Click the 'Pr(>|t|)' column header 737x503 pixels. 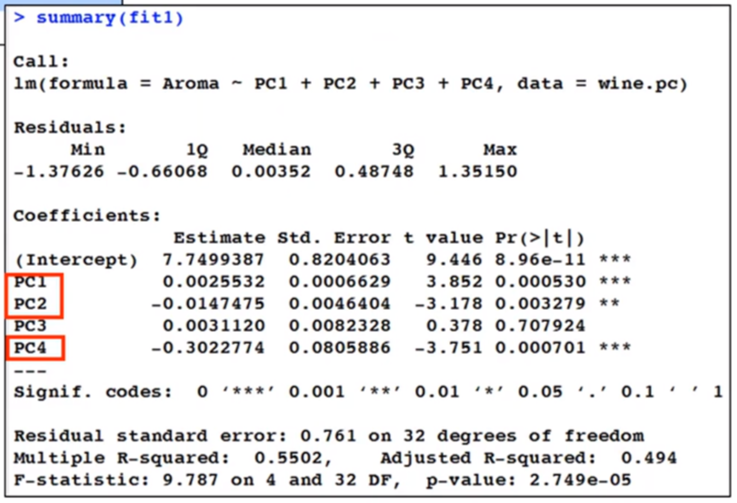(x=540, y=238)
